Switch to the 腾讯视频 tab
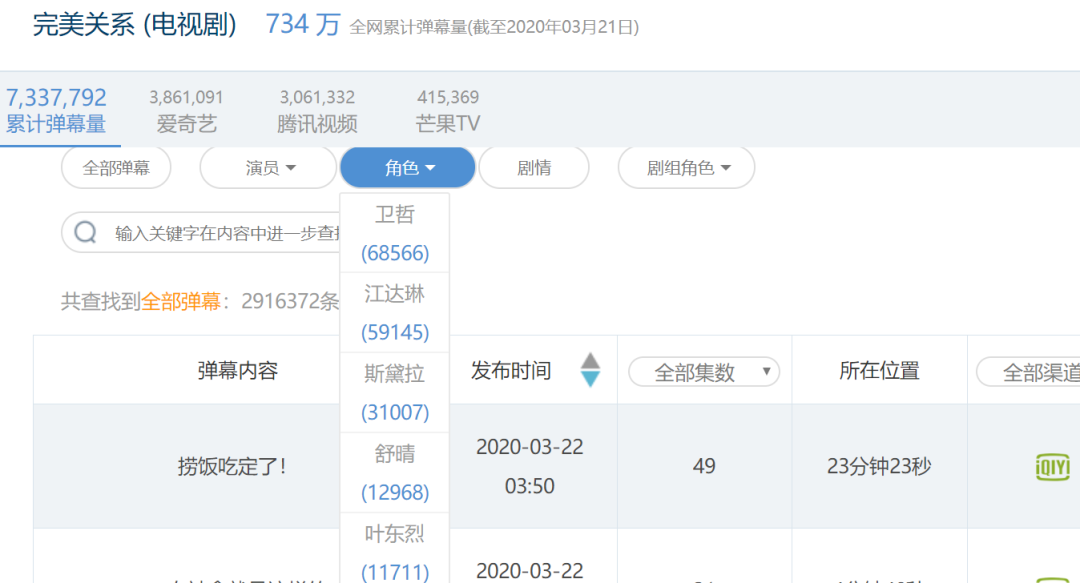1080x583 pixels. [x=317, y=110]
